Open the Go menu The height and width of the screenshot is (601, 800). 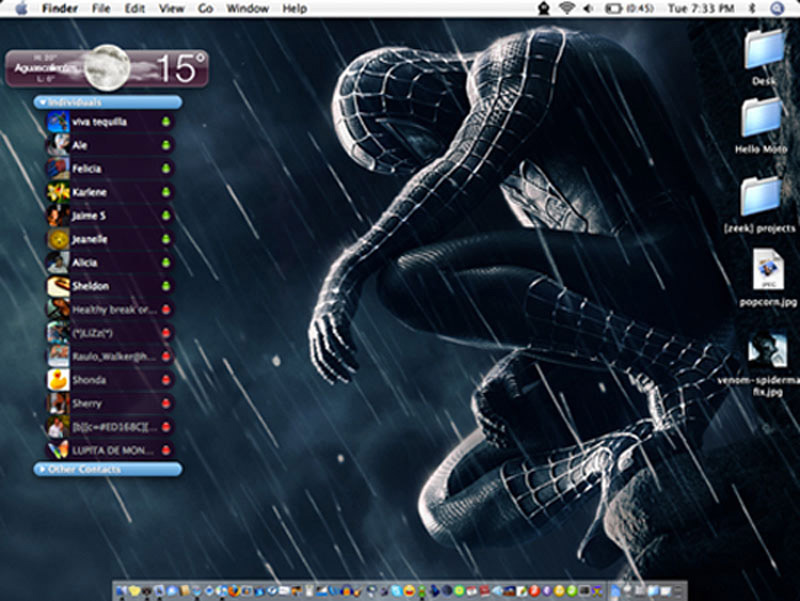point(205,9)
